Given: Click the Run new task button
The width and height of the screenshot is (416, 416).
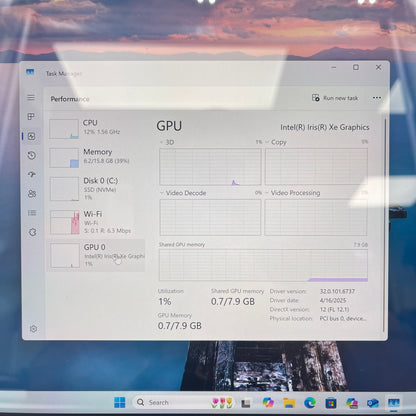Looking at the screenshot, I should tap(335, 98).
